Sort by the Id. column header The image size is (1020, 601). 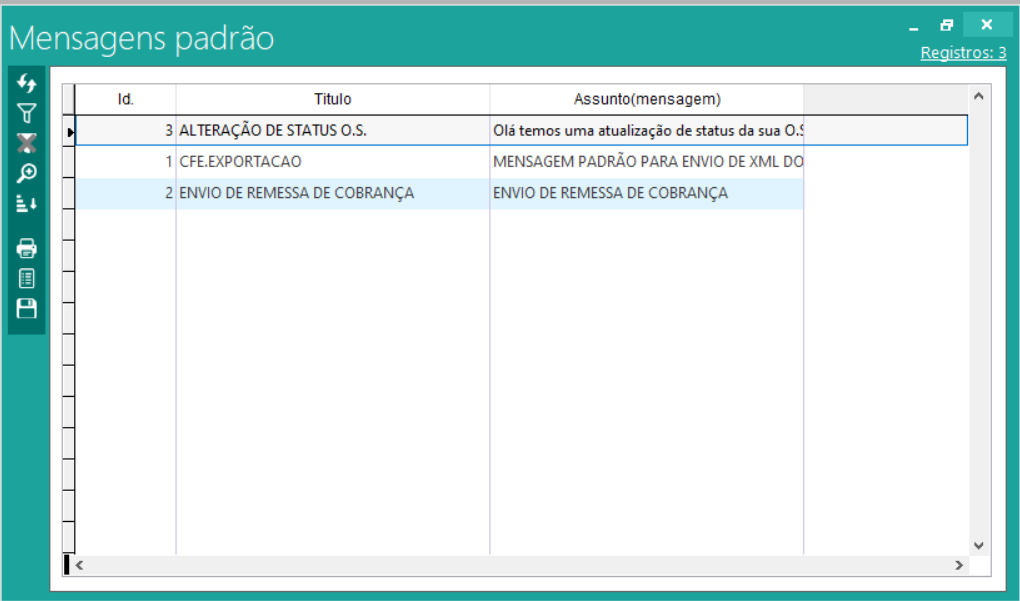[126, 99]
